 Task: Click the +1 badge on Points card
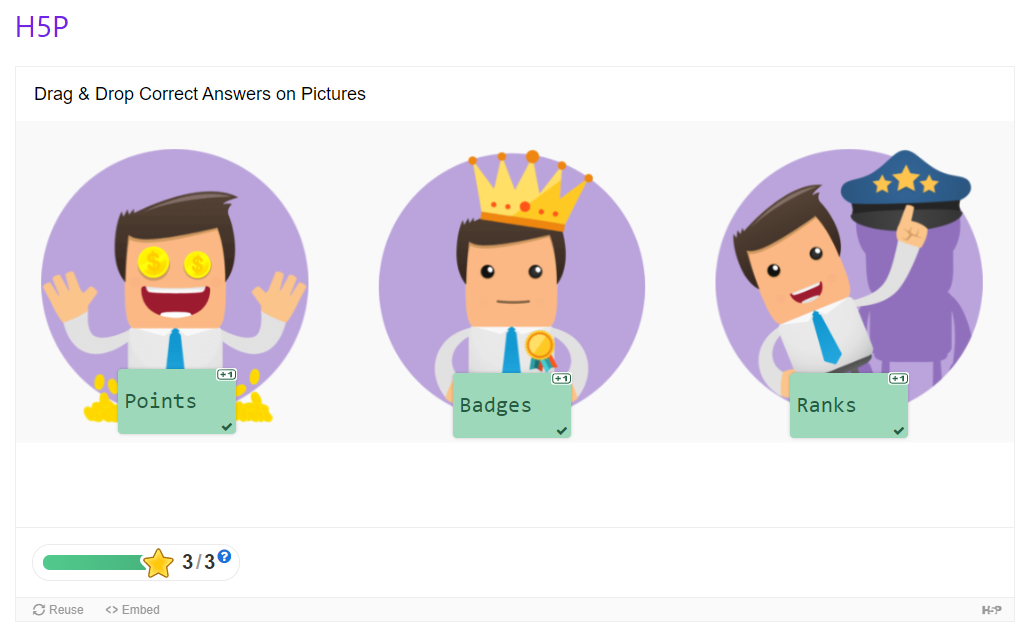pos(226,375)
